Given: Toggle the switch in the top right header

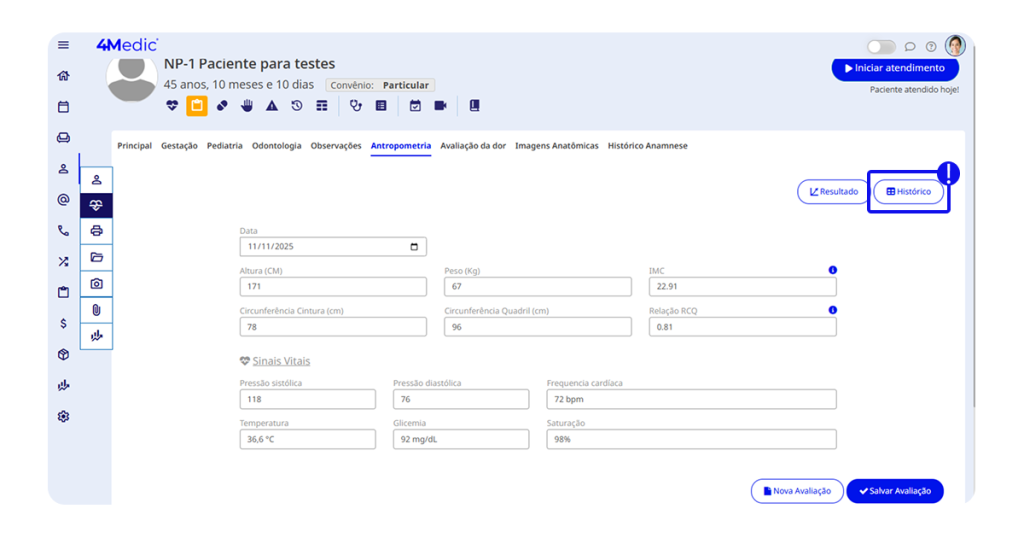Looking at the screenshot, I should click(x=881, y=47).
